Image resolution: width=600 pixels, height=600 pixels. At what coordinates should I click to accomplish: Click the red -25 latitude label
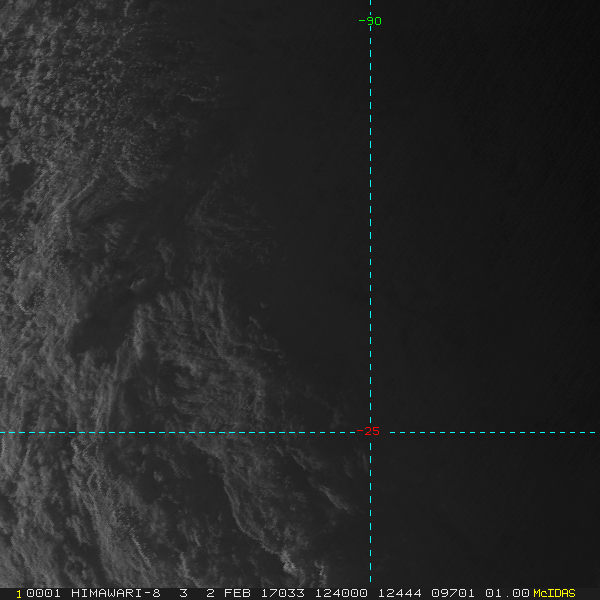369,432
